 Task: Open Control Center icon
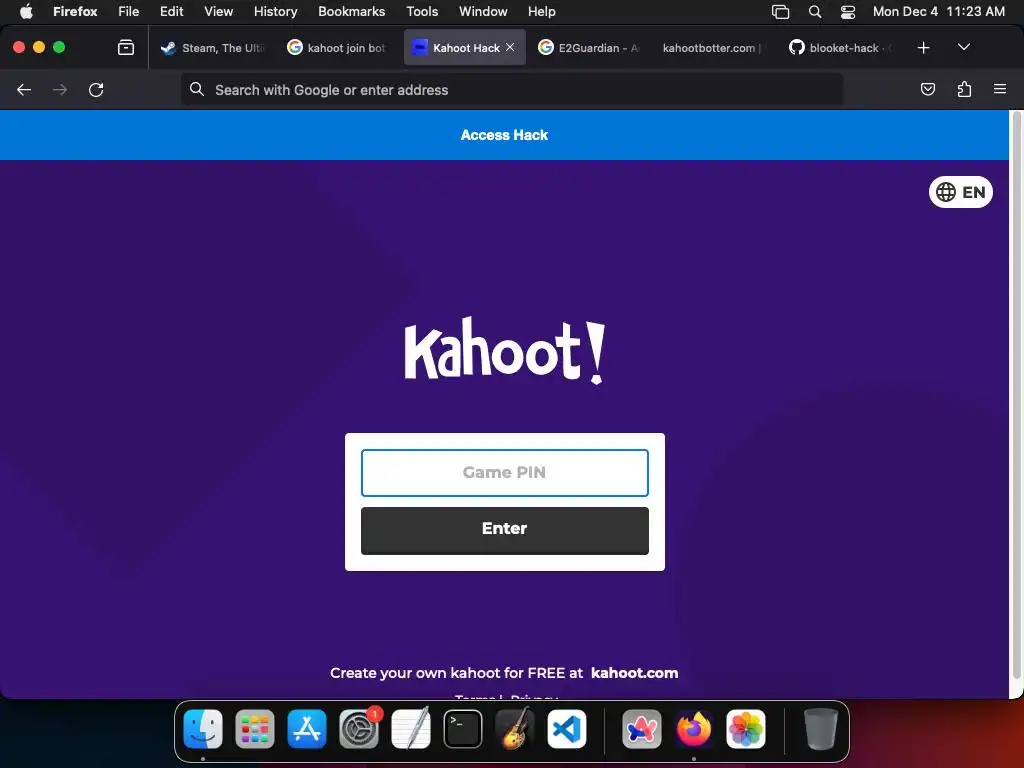point(848,11)
